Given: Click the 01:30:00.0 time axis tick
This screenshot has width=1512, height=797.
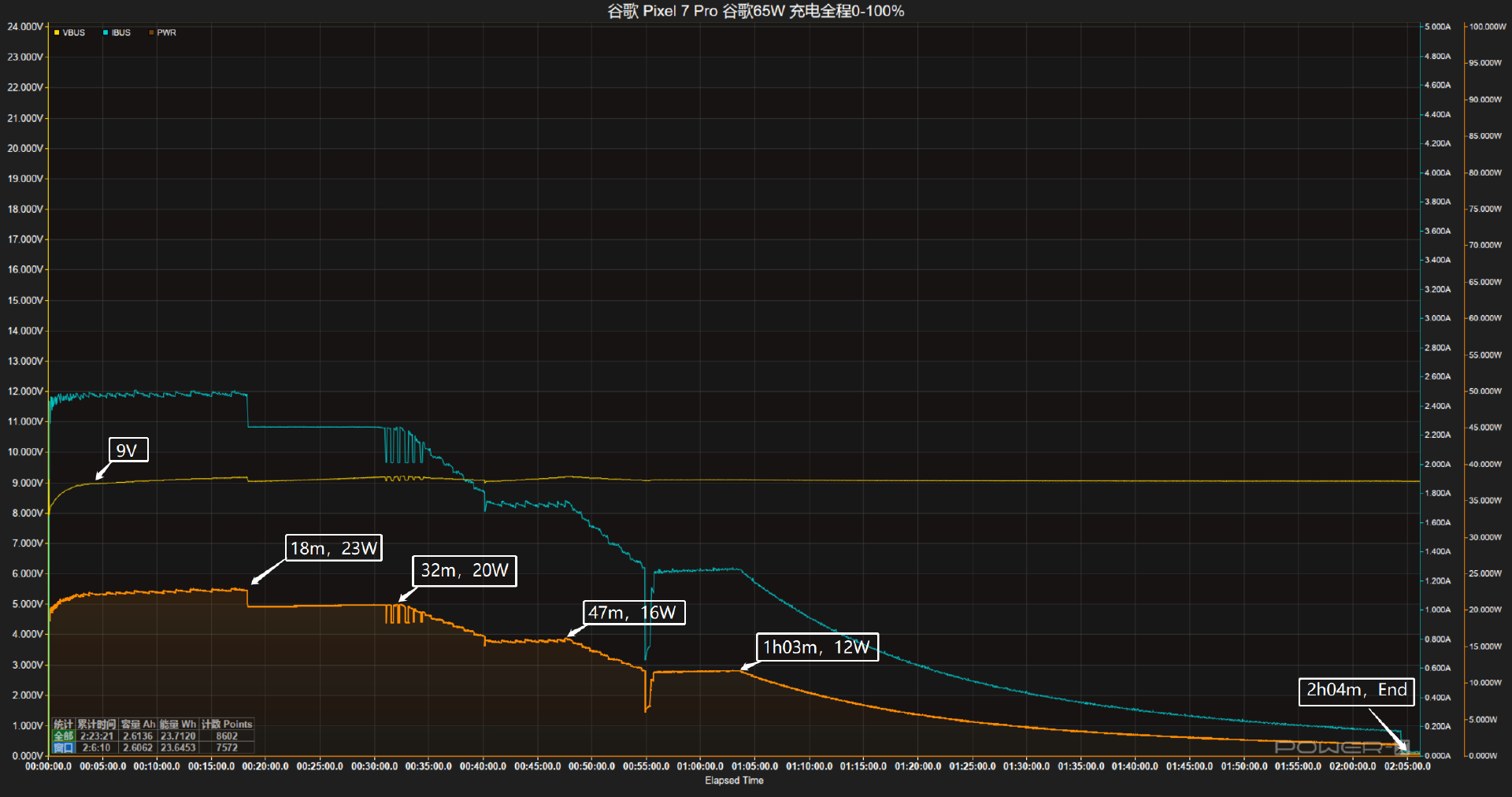Looking at the screenshot, I should [x=1026, y=766].
